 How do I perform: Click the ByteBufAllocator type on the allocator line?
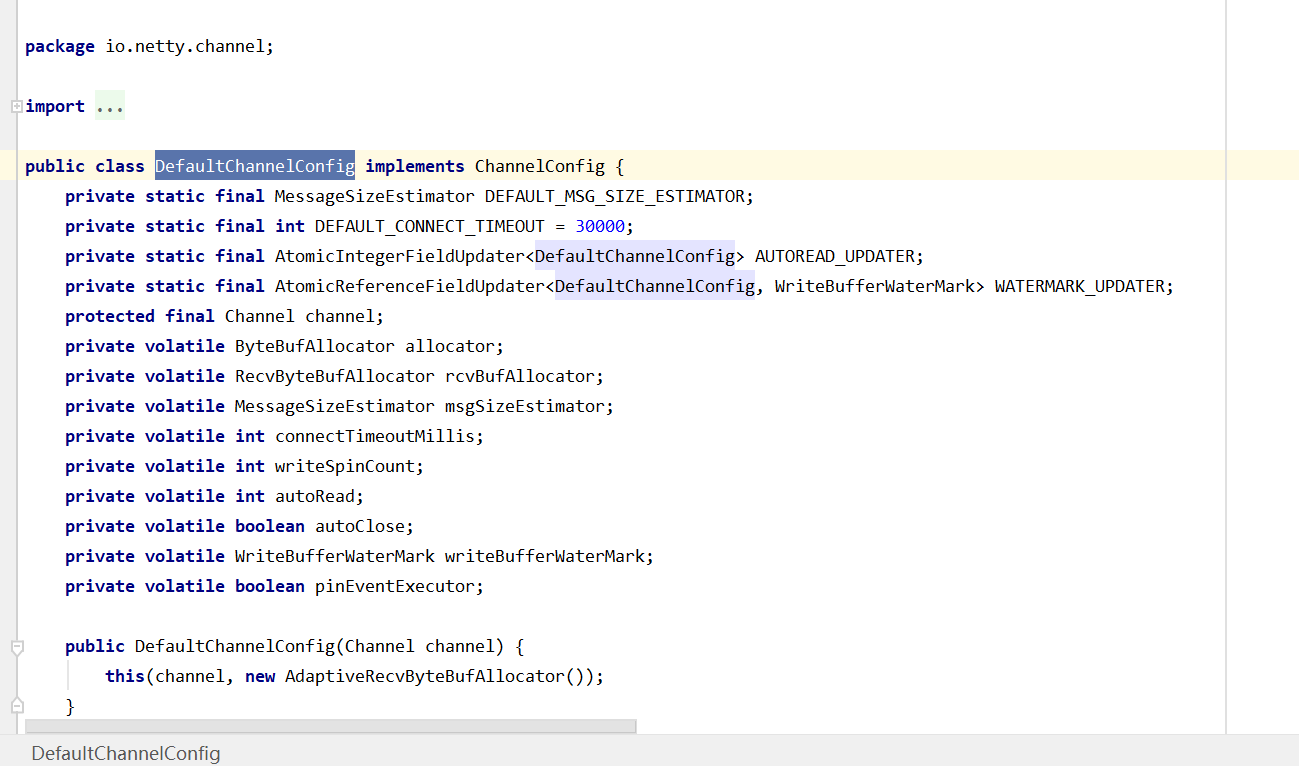(315, 346)
